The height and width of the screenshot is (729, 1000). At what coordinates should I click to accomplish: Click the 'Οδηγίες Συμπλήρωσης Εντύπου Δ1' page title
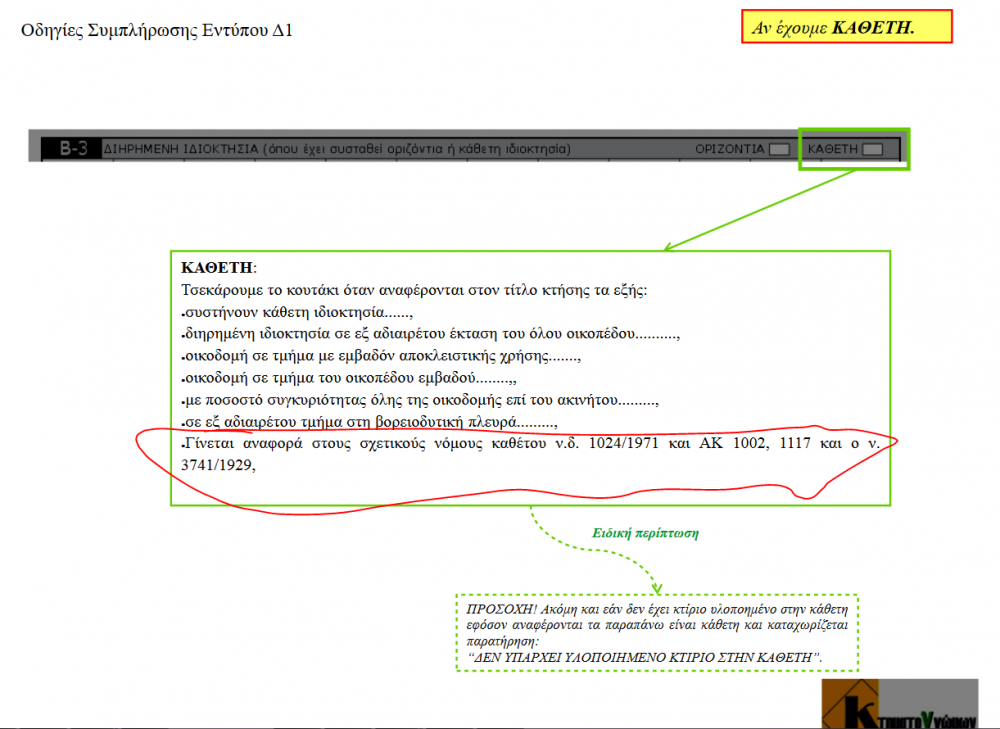(157, 30)
